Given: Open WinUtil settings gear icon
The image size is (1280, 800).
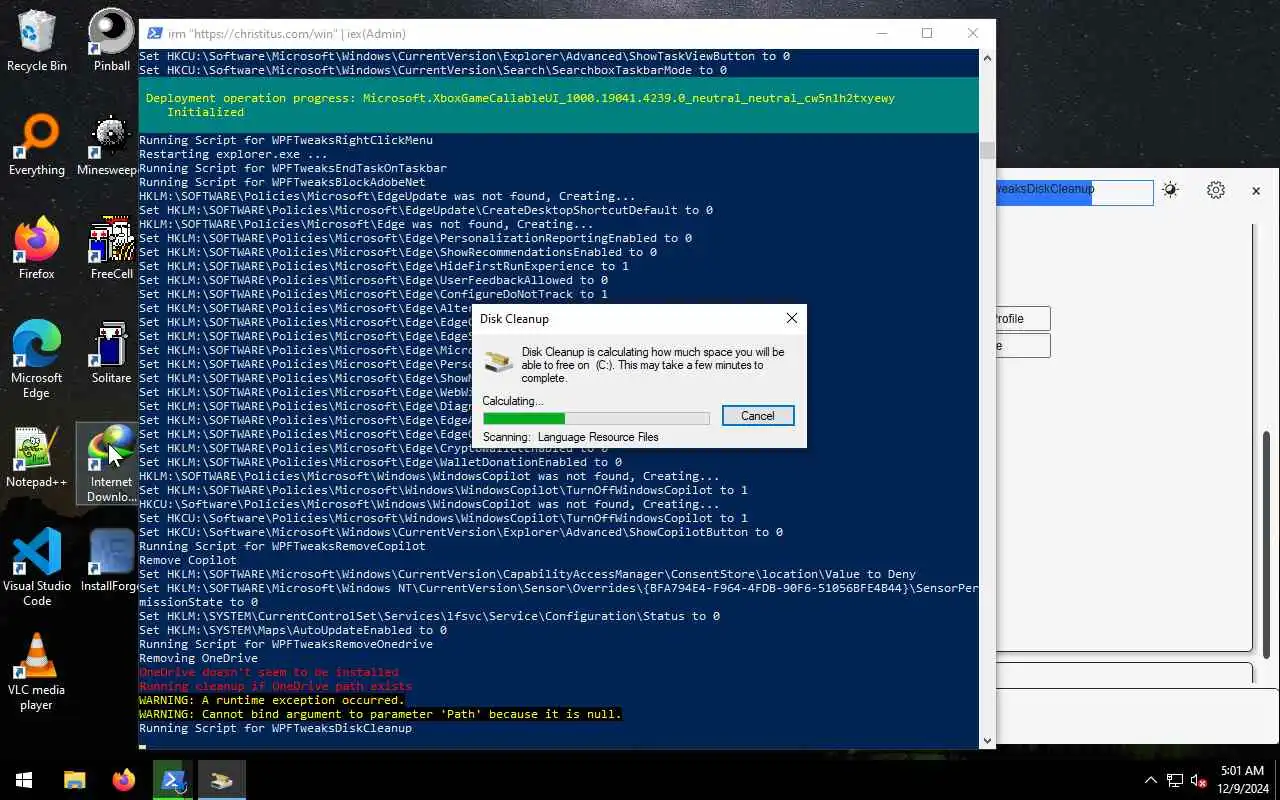Looking at the screenshot, I should (1216, 190).
